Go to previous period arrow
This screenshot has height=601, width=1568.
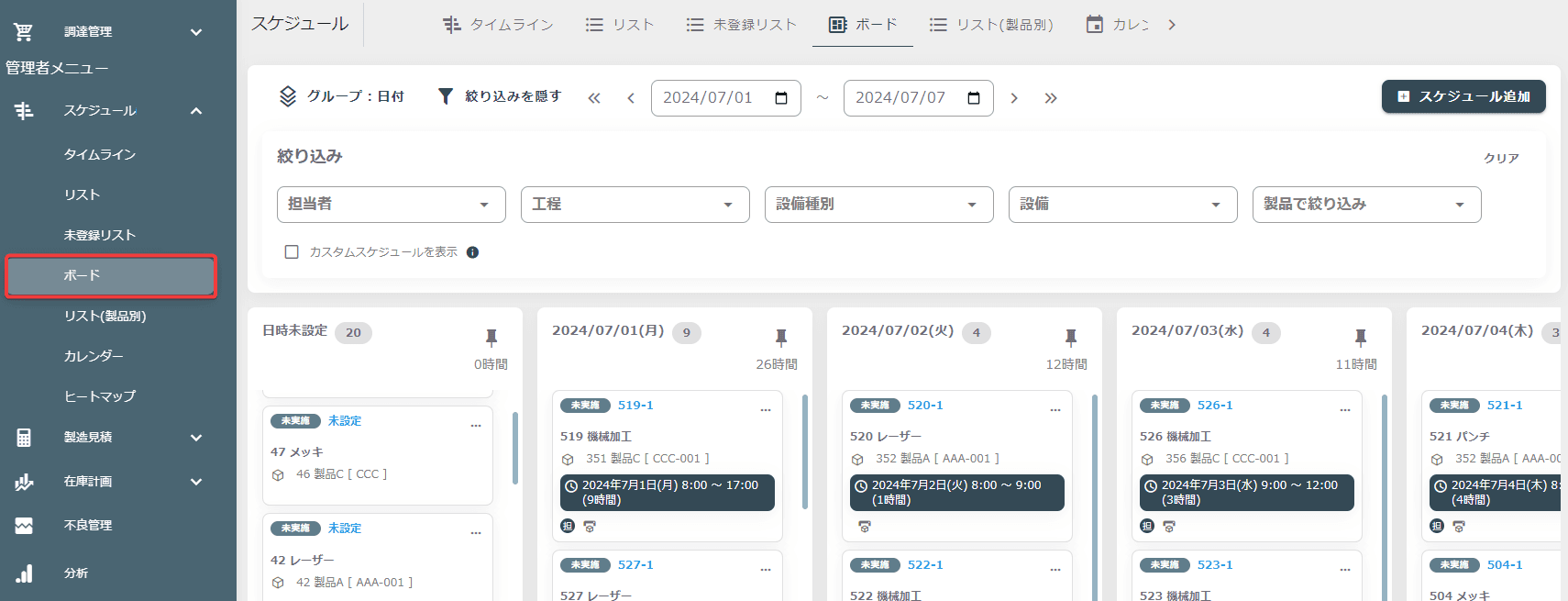(x=631, y=98)
